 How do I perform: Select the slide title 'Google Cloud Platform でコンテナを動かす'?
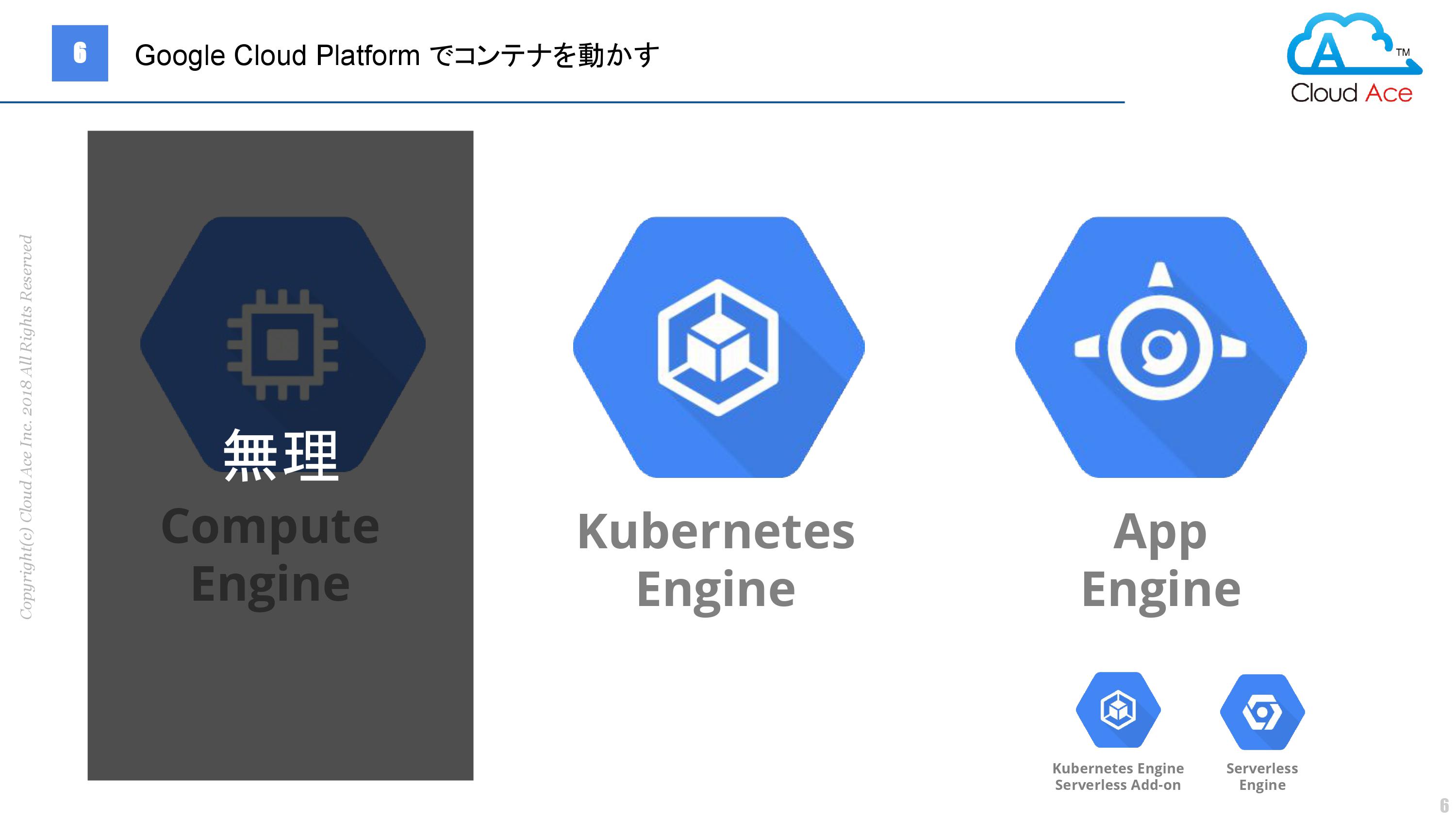tap(397, 55)
